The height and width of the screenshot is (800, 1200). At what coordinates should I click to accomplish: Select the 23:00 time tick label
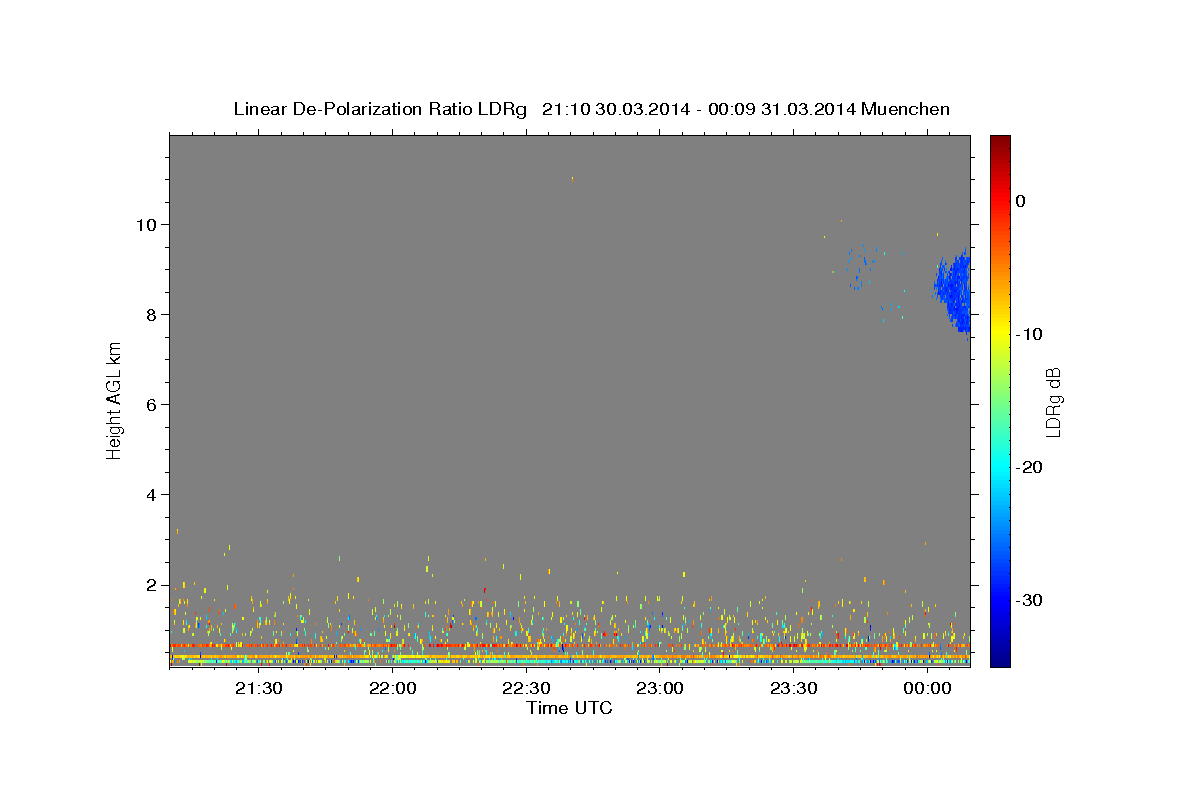click(x=660, y=688)
